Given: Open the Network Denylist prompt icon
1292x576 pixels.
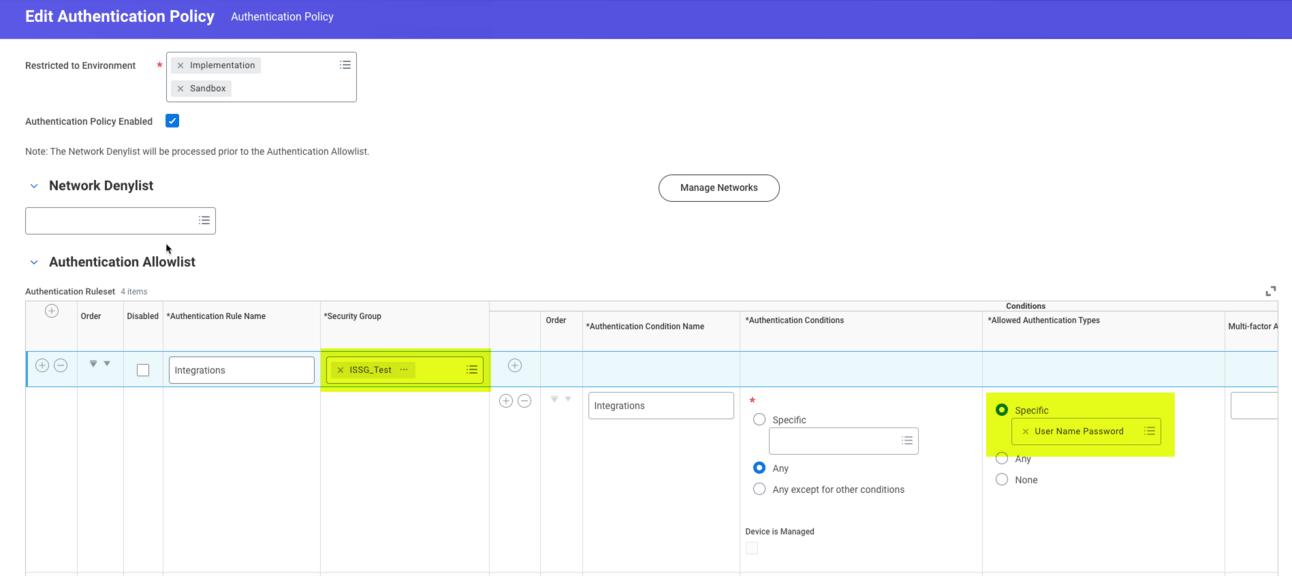Looking at the screenshot, I should [x=204, y=220].
